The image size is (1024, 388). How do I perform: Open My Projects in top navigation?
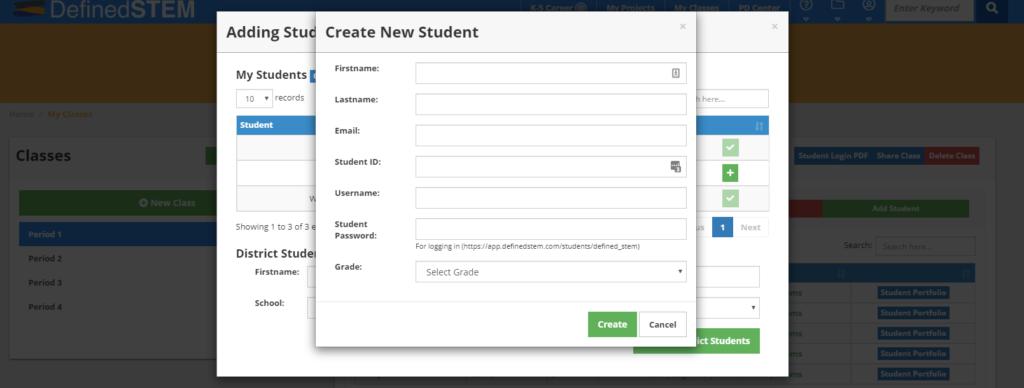click(x=630, y=8)
